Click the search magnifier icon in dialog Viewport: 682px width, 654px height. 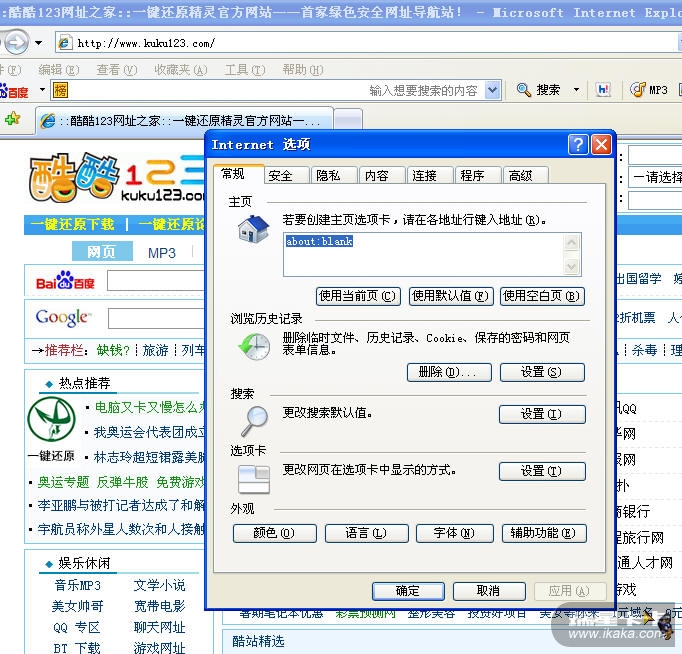(x=254, y=420)
